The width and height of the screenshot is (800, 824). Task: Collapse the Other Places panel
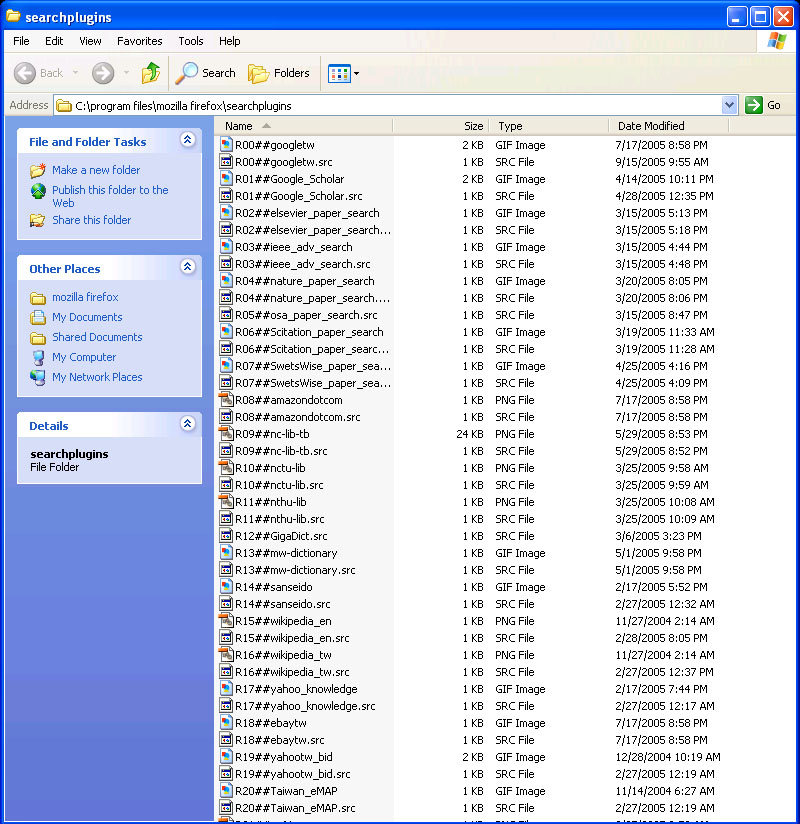187,267
